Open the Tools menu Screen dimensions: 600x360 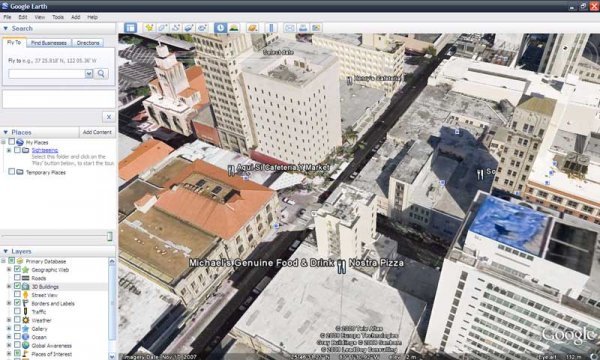coord(58,17)
